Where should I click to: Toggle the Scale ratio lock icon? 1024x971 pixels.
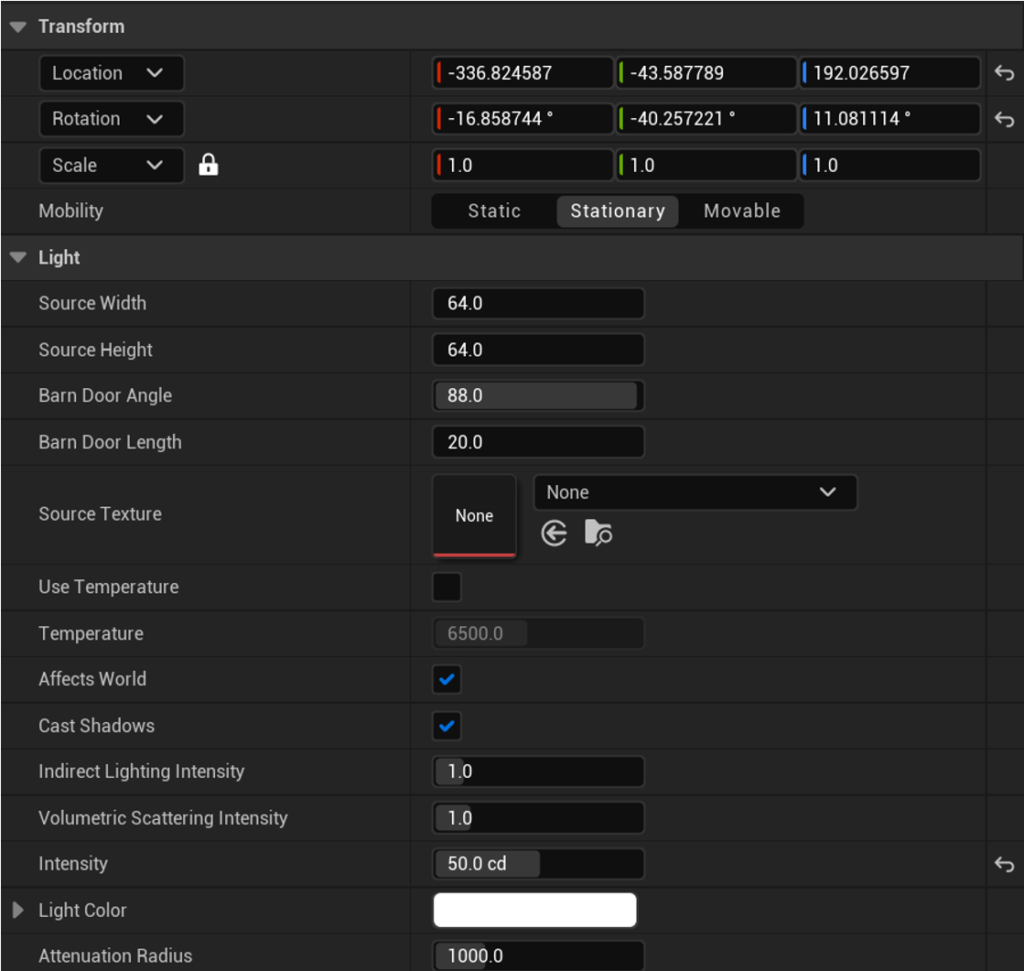click(x=208, y=165)
